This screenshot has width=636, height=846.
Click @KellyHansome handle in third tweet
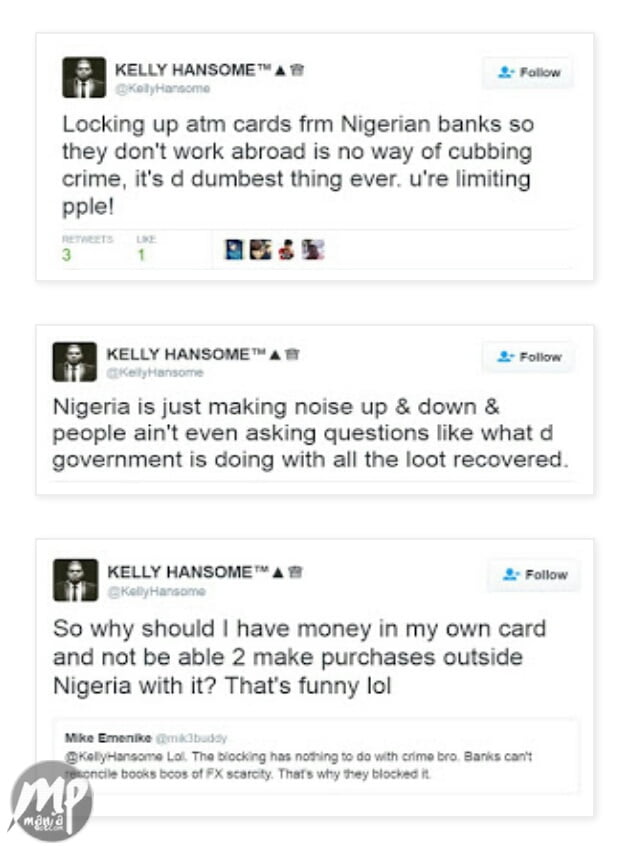point(142,591)
